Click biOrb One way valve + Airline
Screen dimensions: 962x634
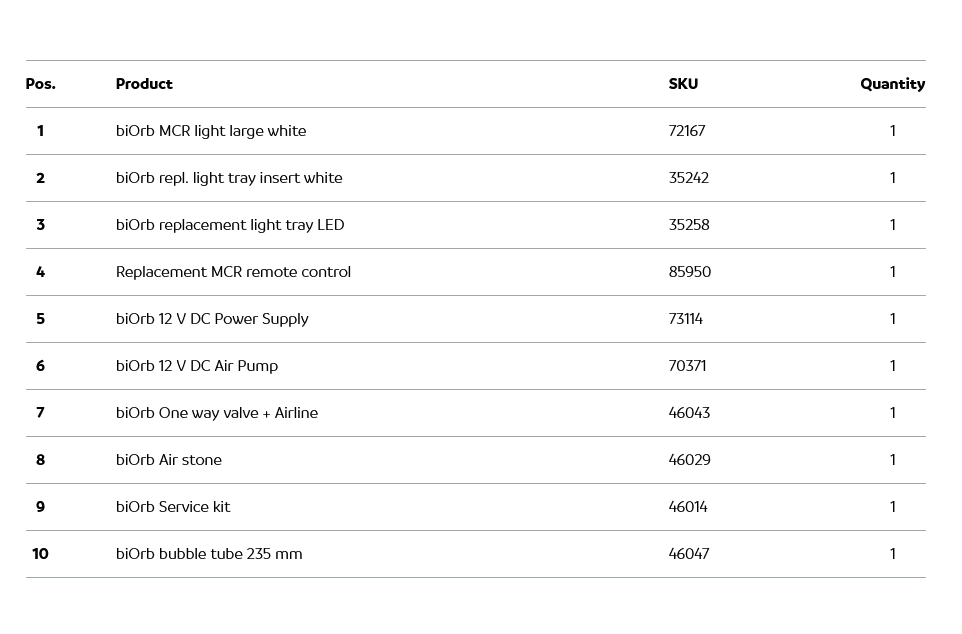coord(217,413)
